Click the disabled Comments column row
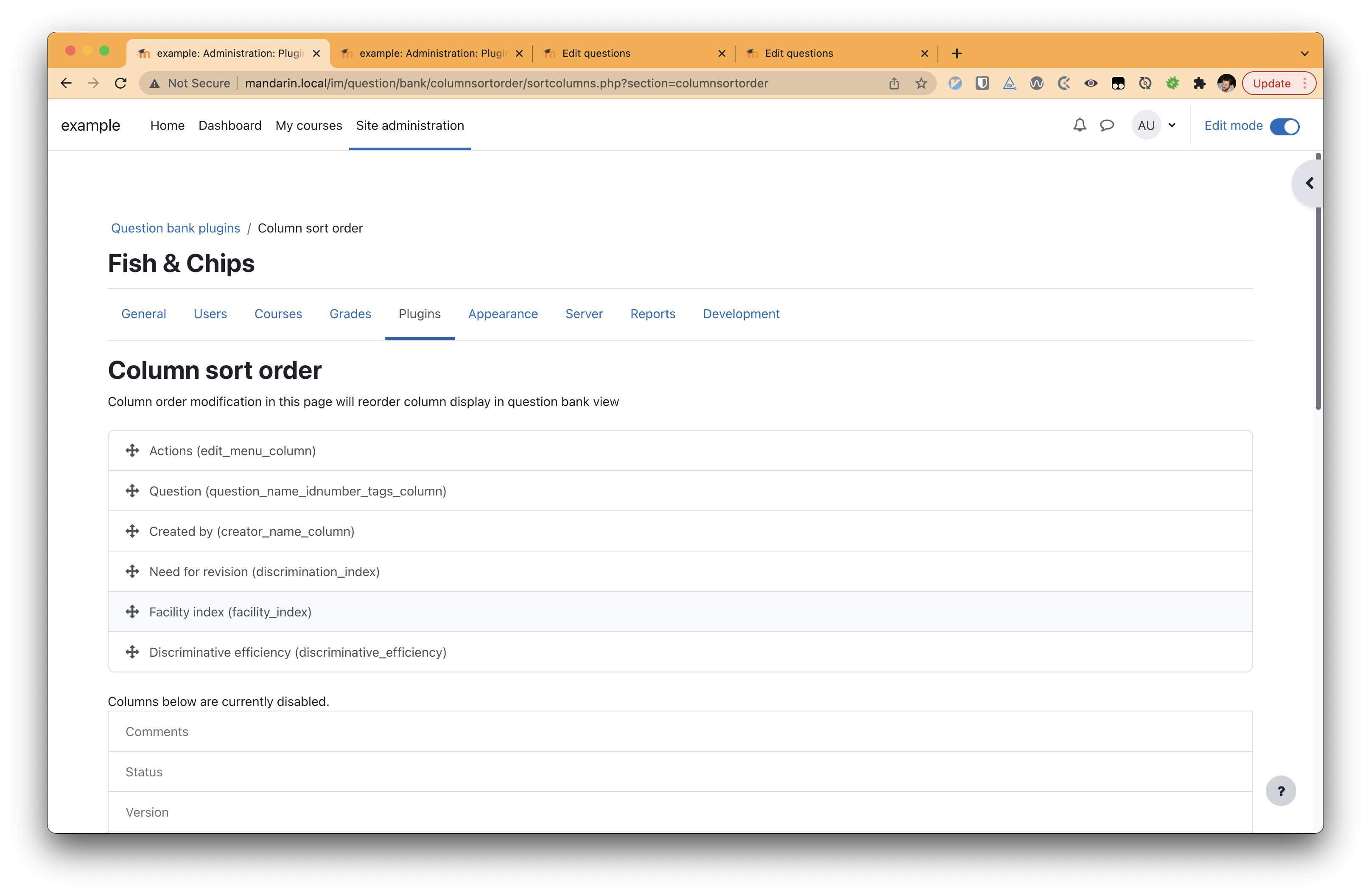Viewport: 1371px width, 896px height. [x=680, y=731]
